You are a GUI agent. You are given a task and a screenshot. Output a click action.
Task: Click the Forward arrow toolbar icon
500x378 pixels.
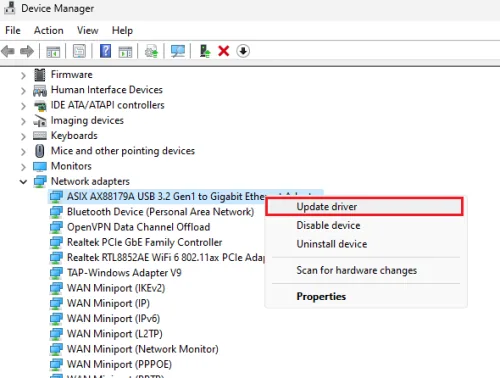[x=27, y=51]
